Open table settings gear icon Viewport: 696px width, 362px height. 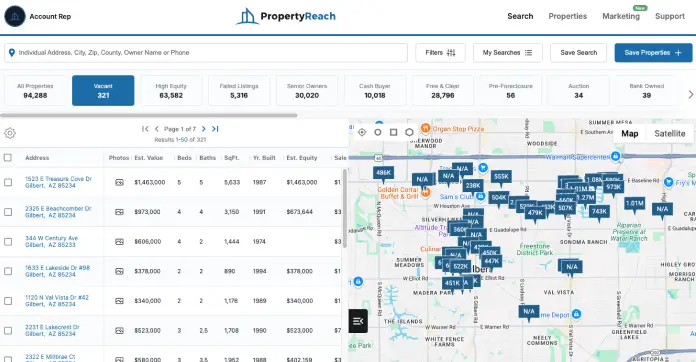click(10, 133)
